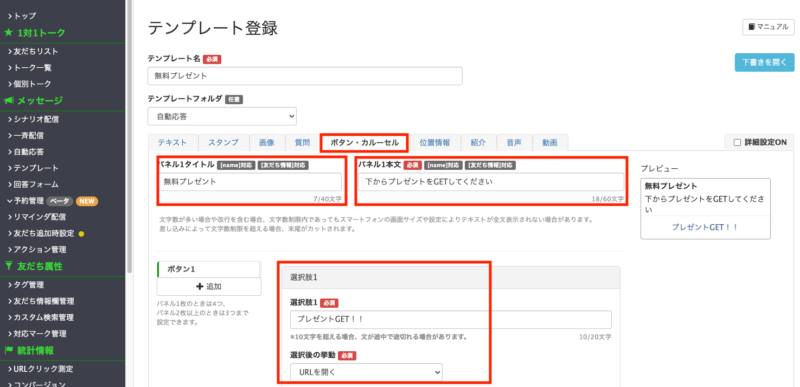The width and height of the screenshot is (800, 387).
Task: Click the NEW badge beside 予約管理
Action: coord(87,201)
